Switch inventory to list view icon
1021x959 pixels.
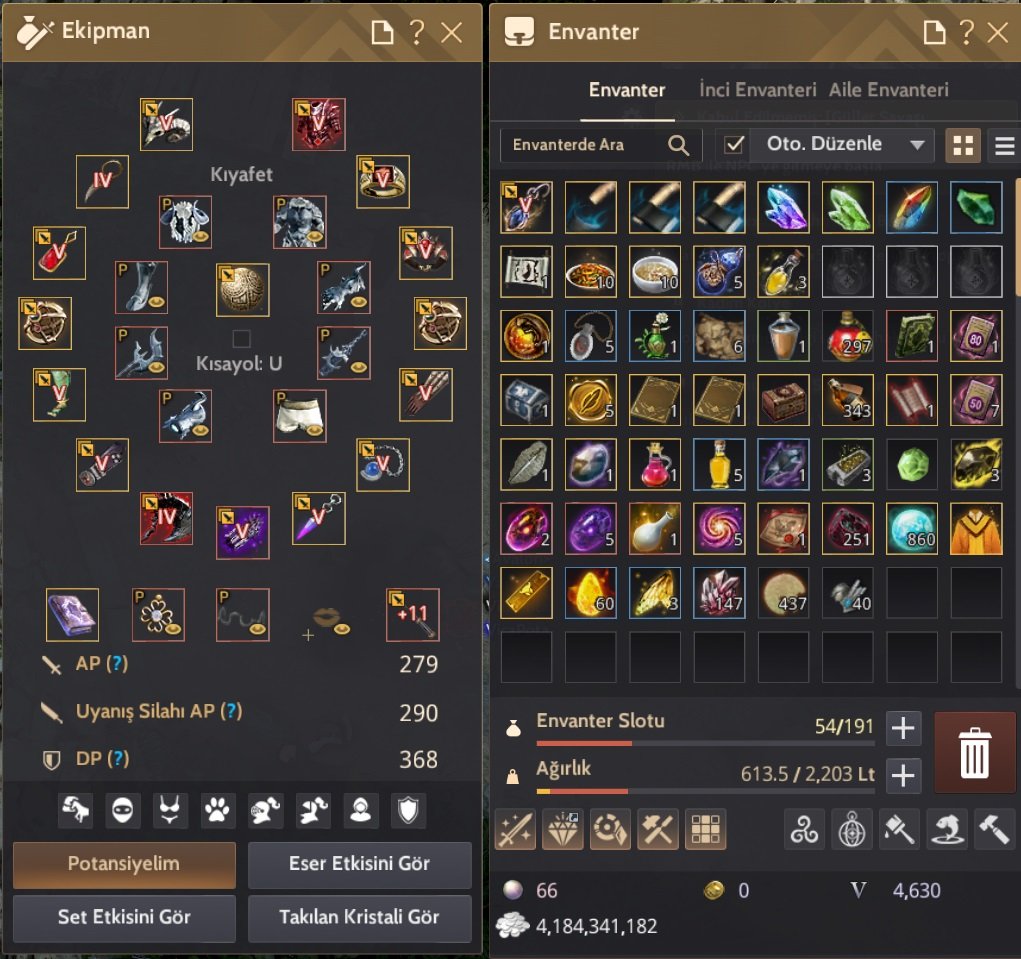click(1003, 145)
